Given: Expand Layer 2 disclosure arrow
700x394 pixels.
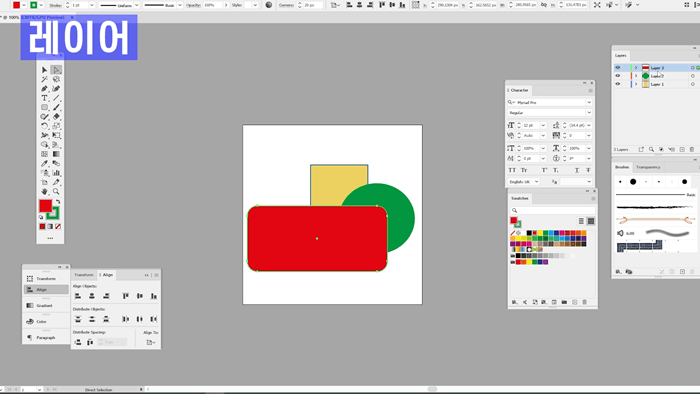Looking at the screenshot, I should (x=636, y=76).
